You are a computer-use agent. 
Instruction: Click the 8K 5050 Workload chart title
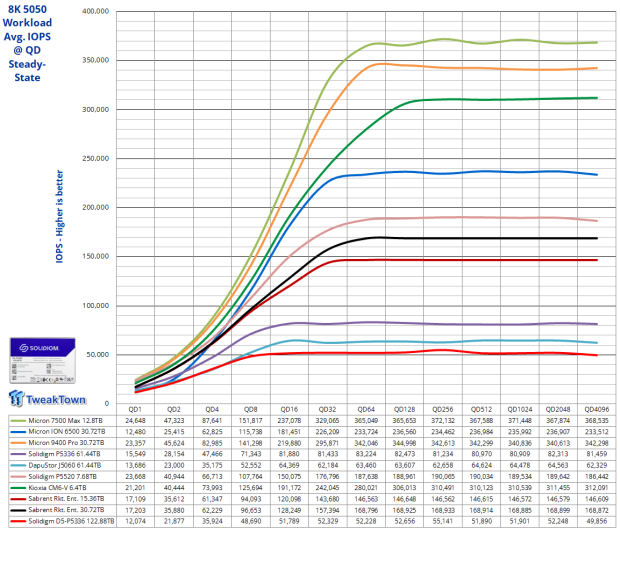pos(27,43)
